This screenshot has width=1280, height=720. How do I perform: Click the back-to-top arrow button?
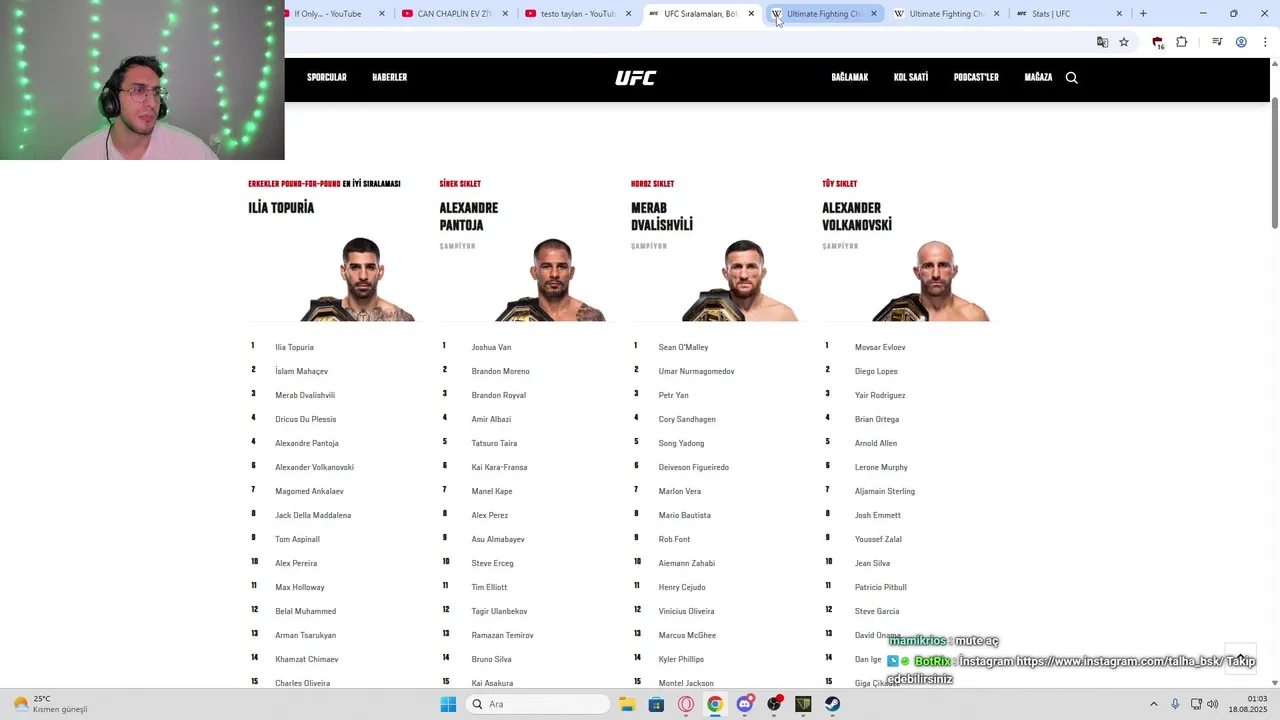click(1241, 657)
